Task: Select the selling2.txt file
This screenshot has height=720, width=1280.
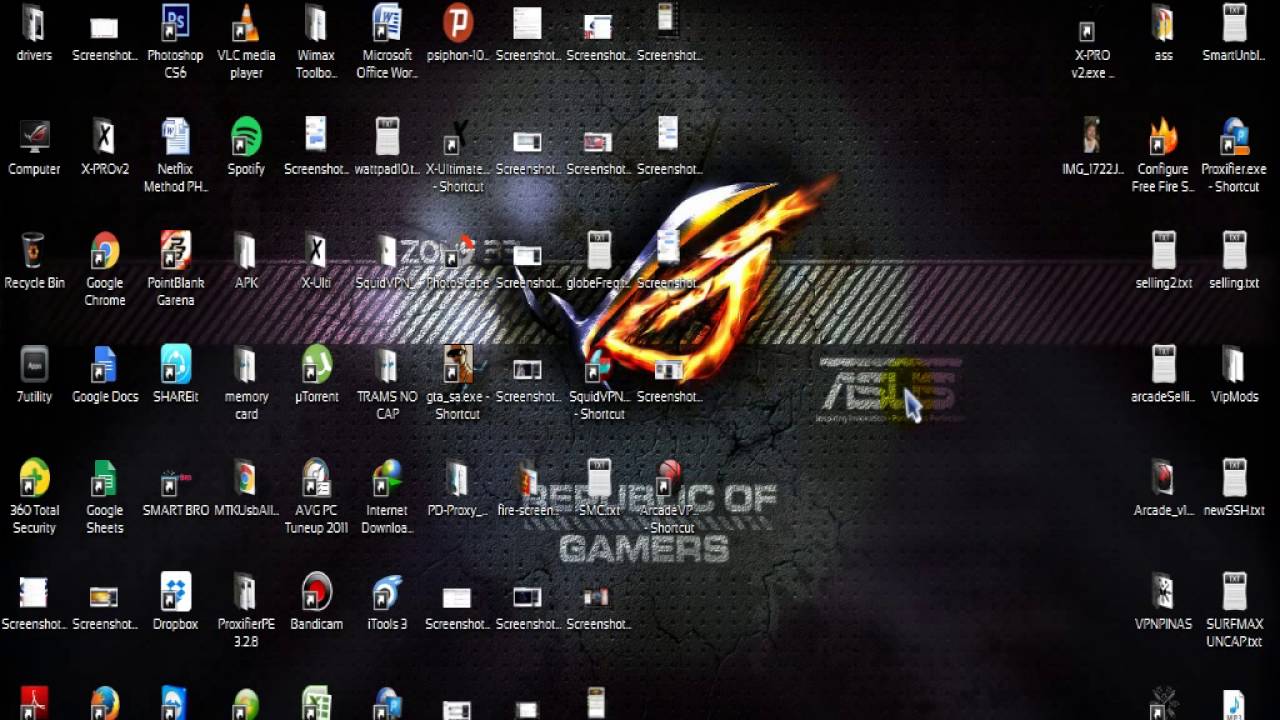Action: (x=1163, y=251)
